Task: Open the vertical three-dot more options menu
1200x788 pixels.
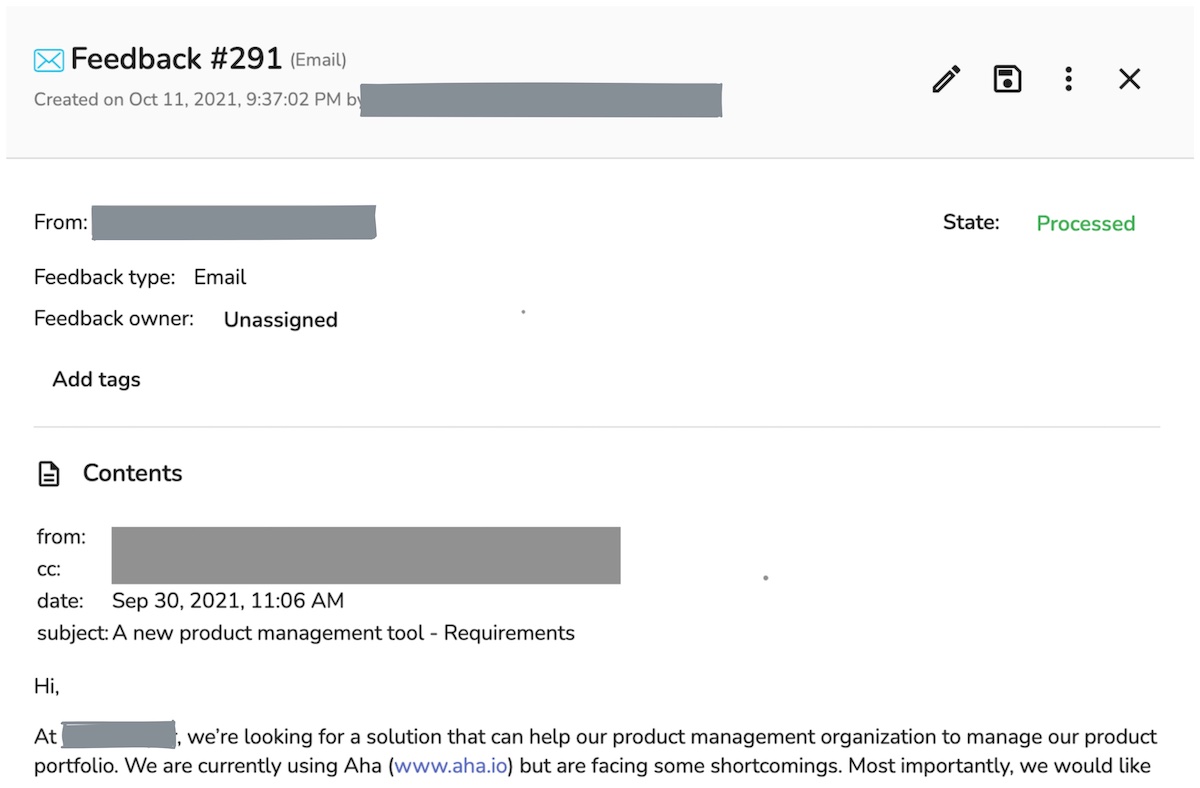Action: tap(1068, 79)
